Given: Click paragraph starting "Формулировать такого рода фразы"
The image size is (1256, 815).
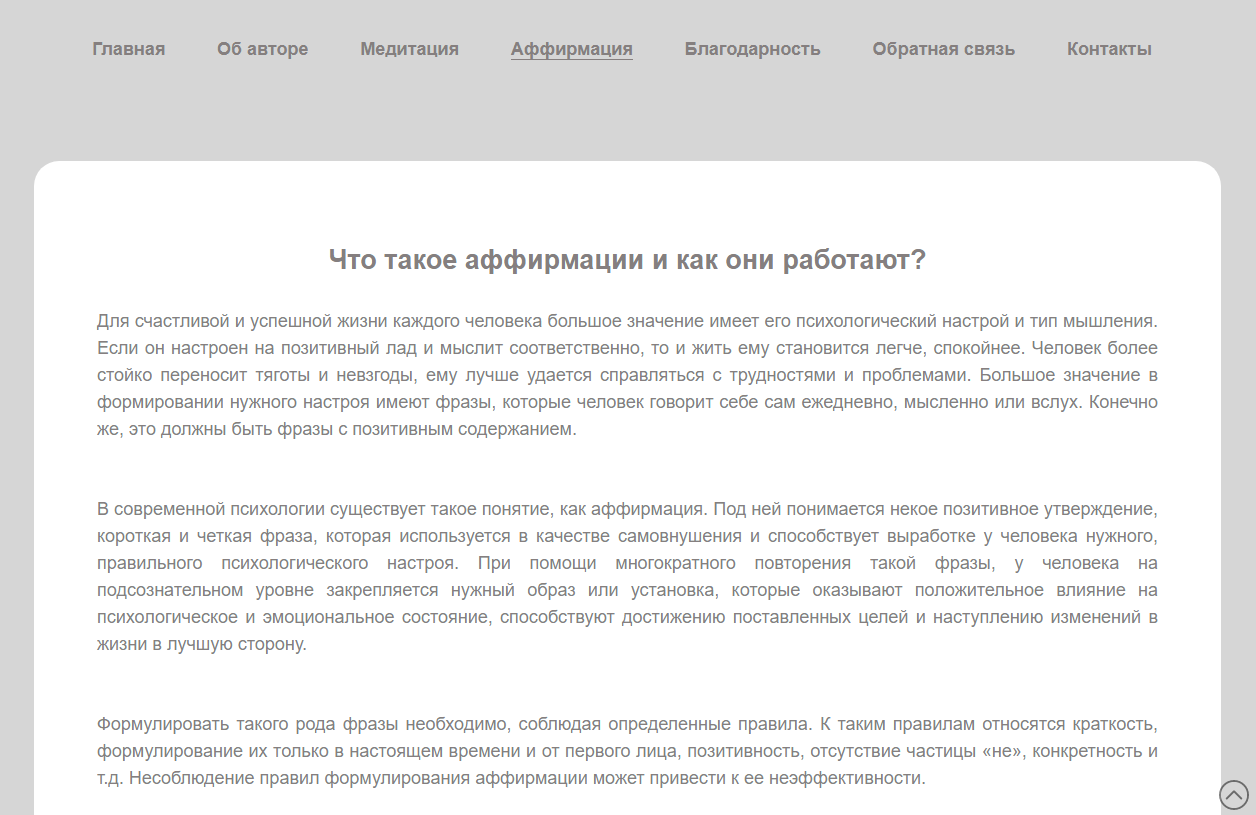Looking at the screenshot, I should (627, 751).
